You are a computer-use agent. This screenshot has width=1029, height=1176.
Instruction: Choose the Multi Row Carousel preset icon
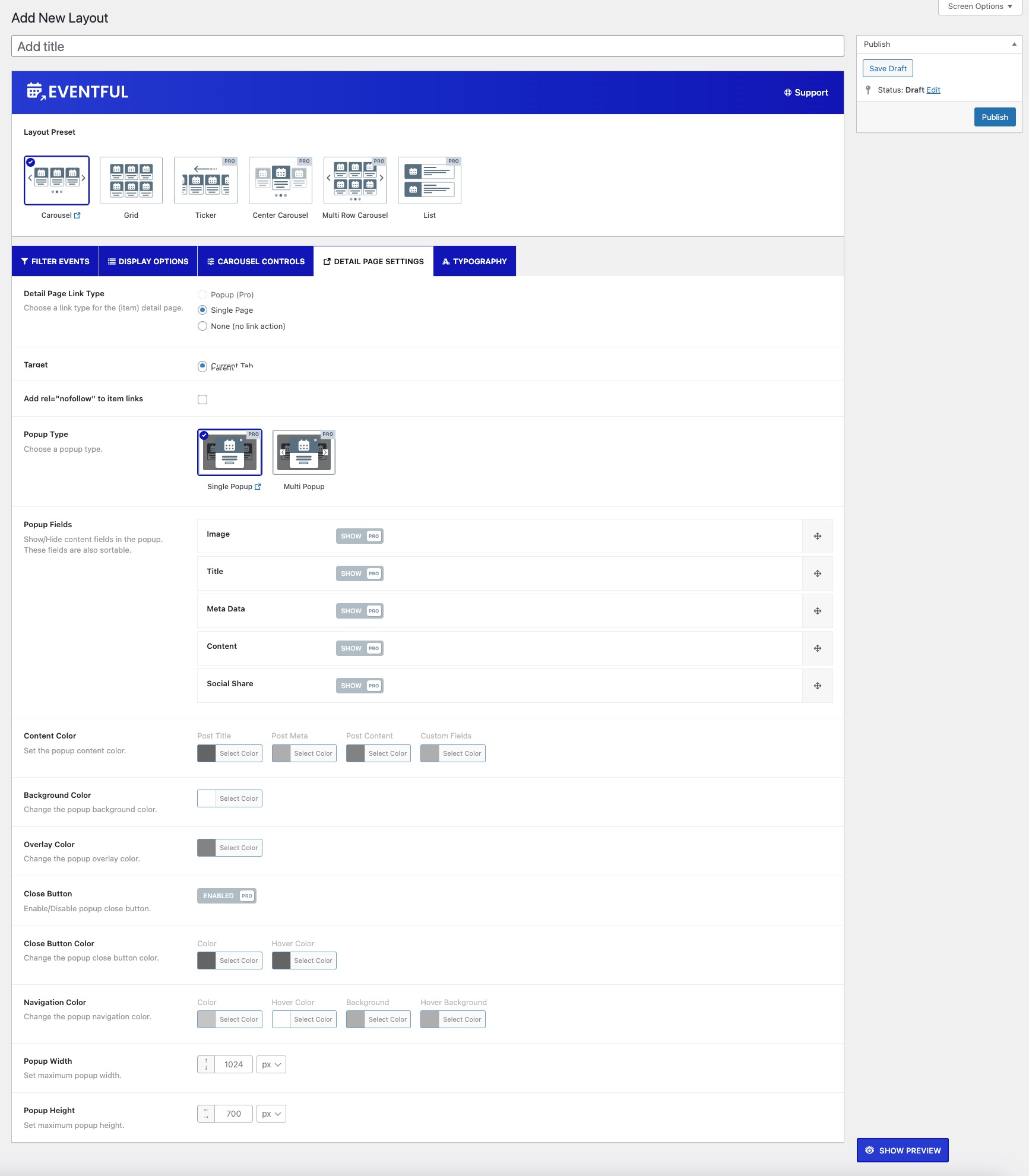[x=355, y=180]
